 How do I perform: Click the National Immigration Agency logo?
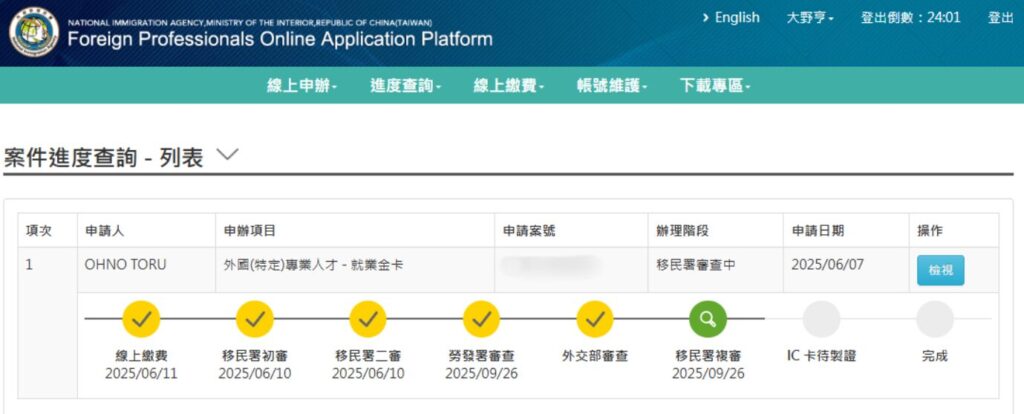tap(33, 32)
